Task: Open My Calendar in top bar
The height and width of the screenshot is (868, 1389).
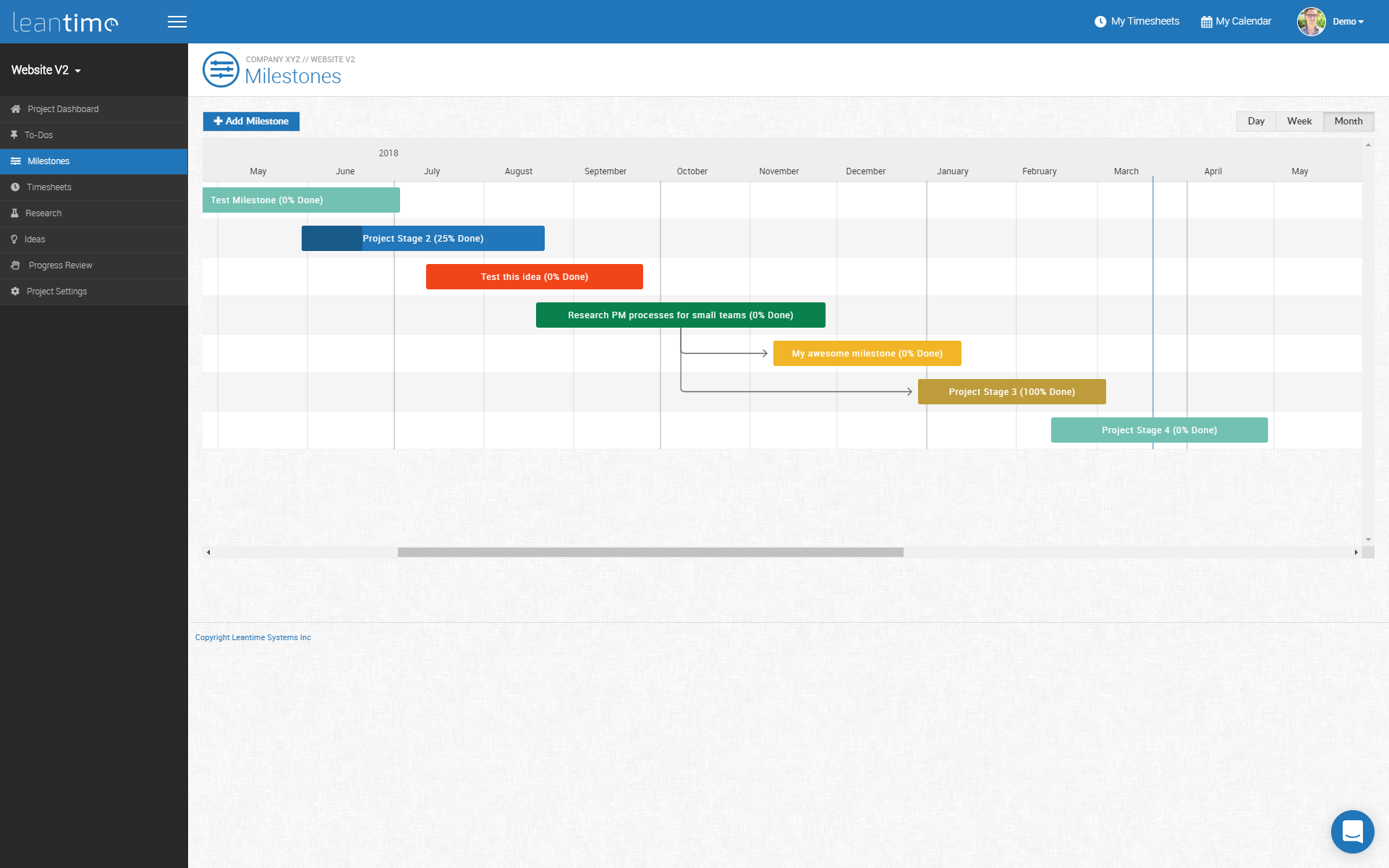Action: tap(1236, 22)
